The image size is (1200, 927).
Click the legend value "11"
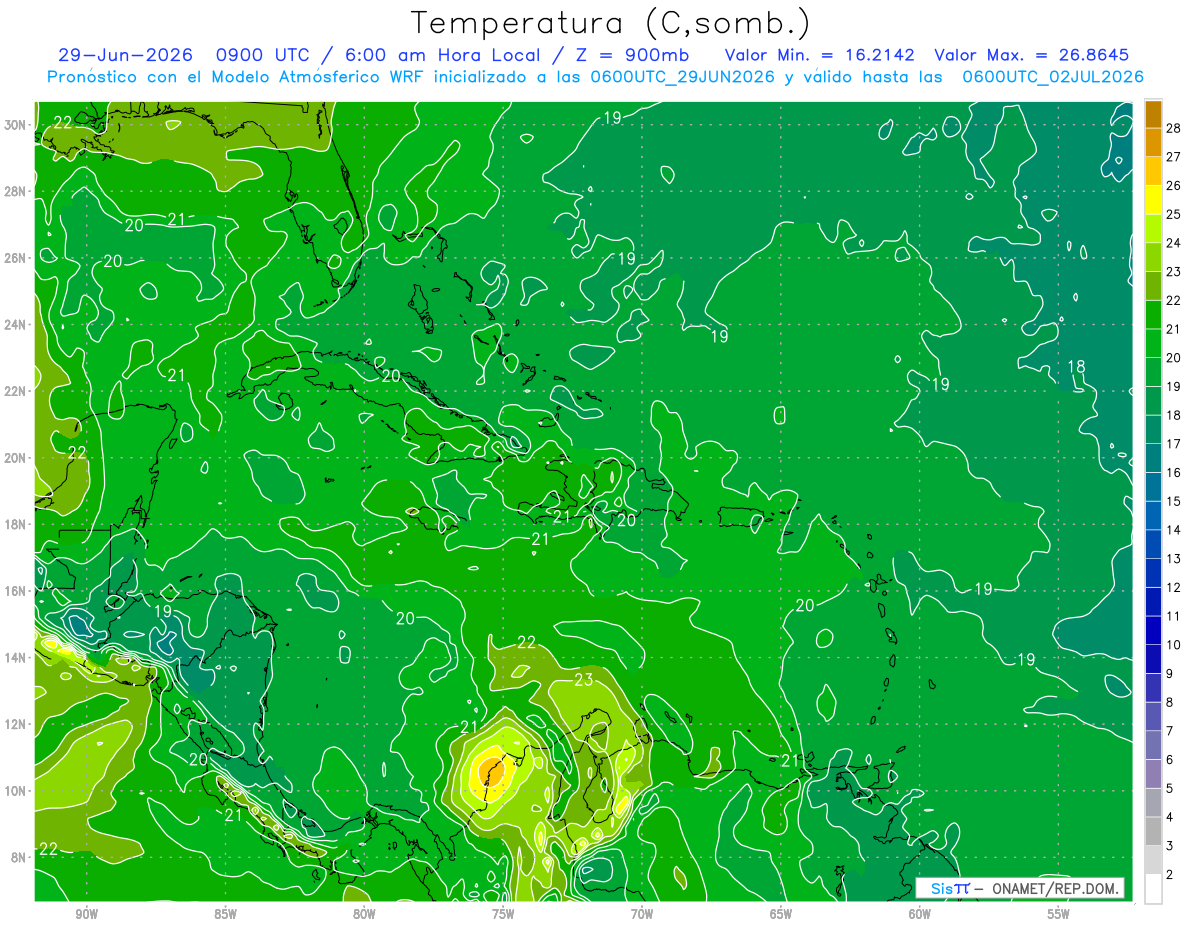click(1173, 616)
